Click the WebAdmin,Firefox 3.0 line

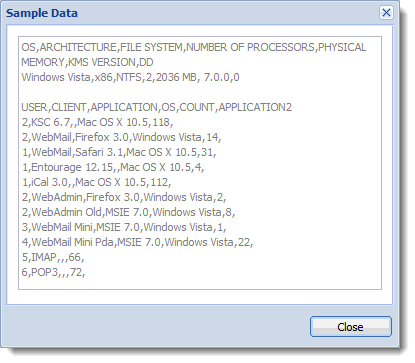[124, 197]
